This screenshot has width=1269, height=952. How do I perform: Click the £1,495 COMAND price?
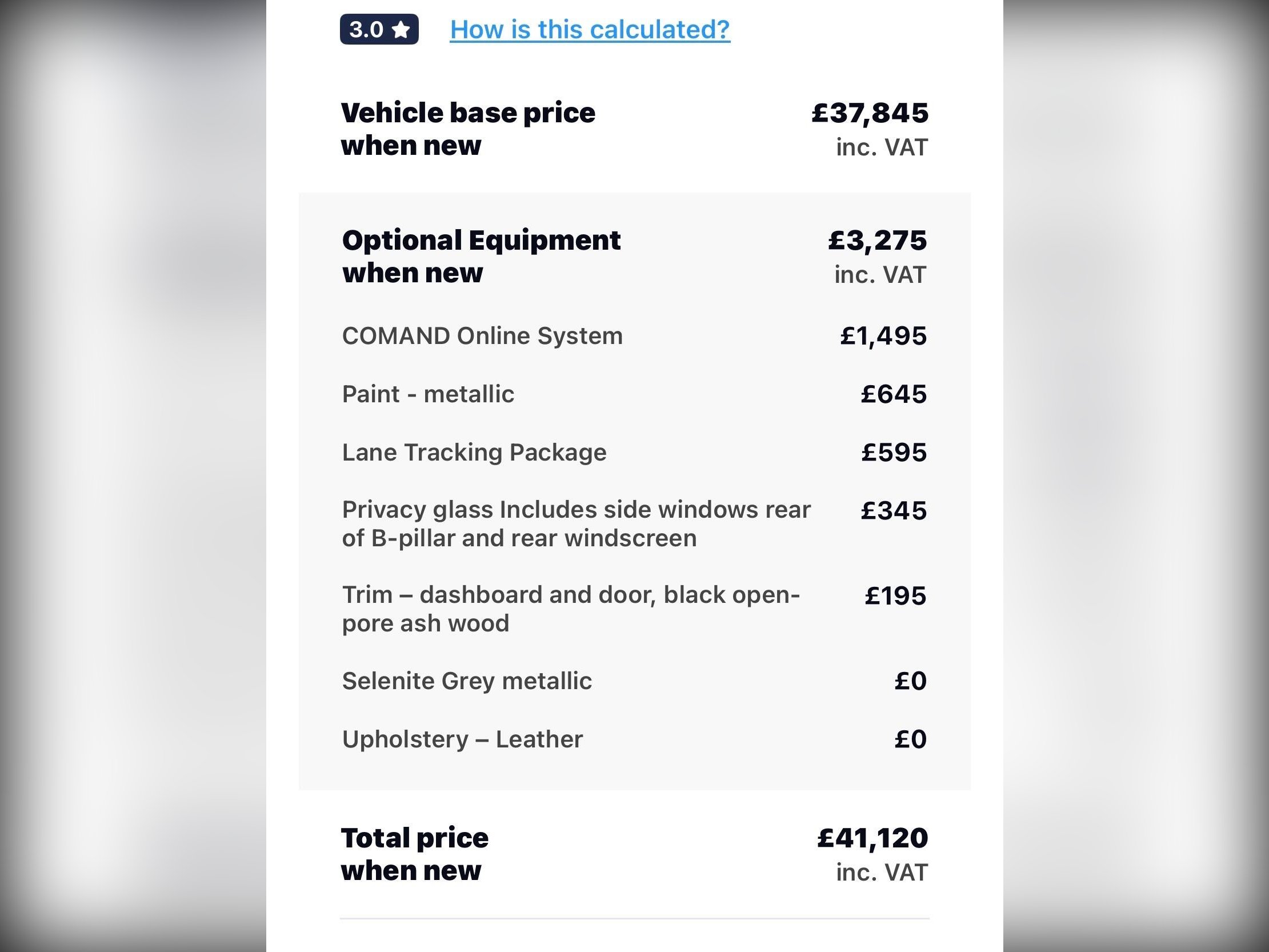click(883, 335)
